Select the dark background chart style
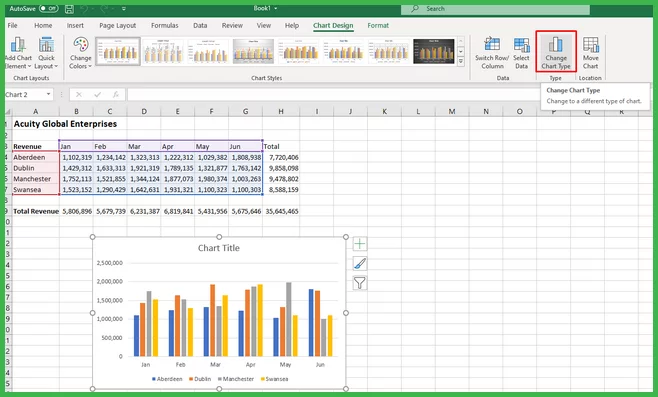Image resolution: width=658 pixels, height=397 pixels. 433,51
